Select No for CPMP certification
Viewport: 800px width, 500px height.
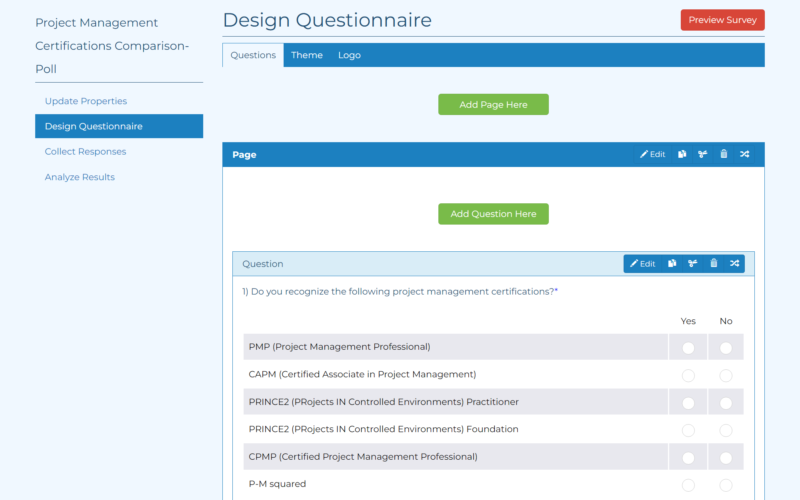pyautogui.click(x=726, y=458)
